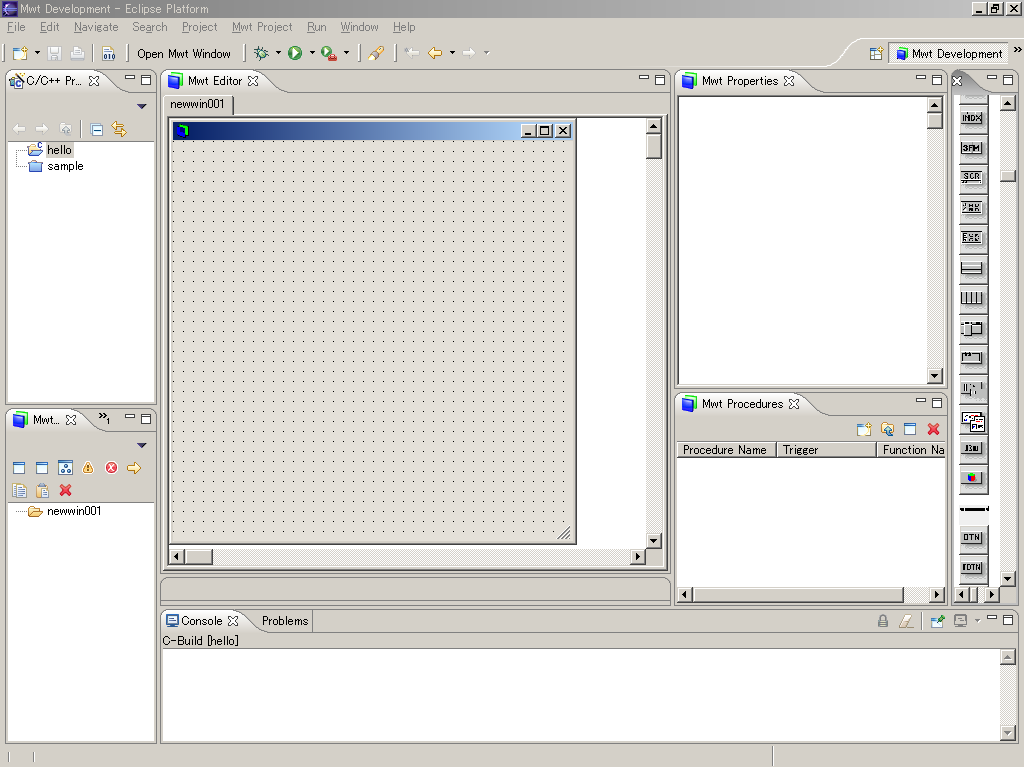
Task: Click the red circle error icon
Action: pyautogui.click(x=112, y=468)
